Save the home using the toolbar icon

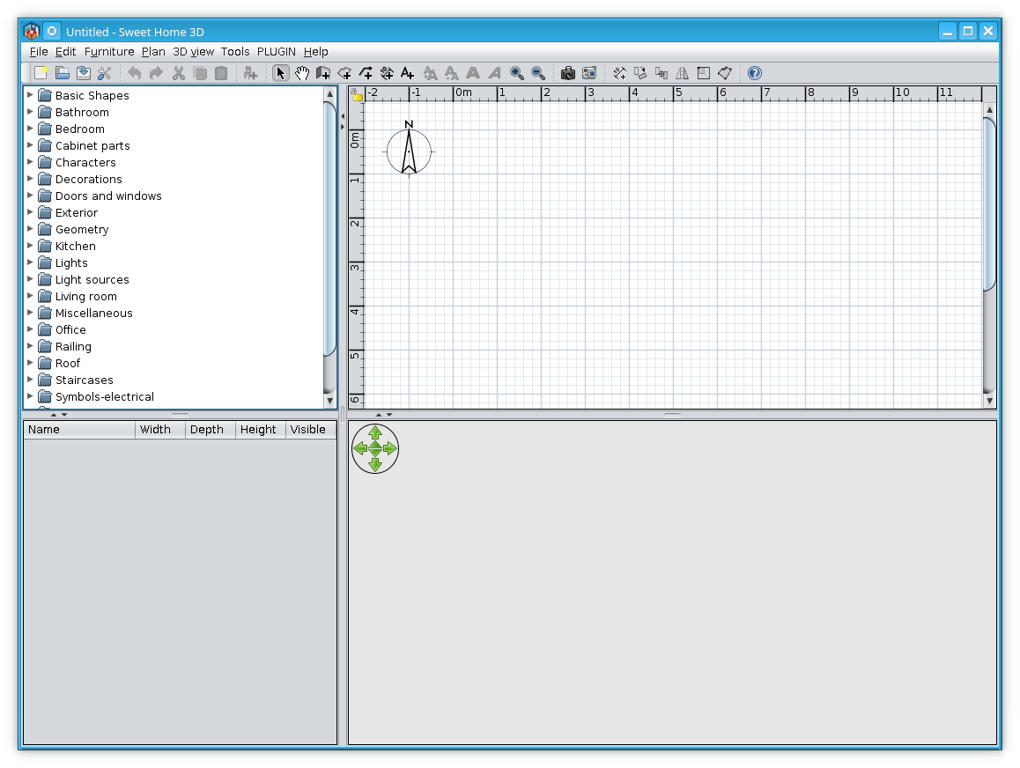click(x=83, y=73)
